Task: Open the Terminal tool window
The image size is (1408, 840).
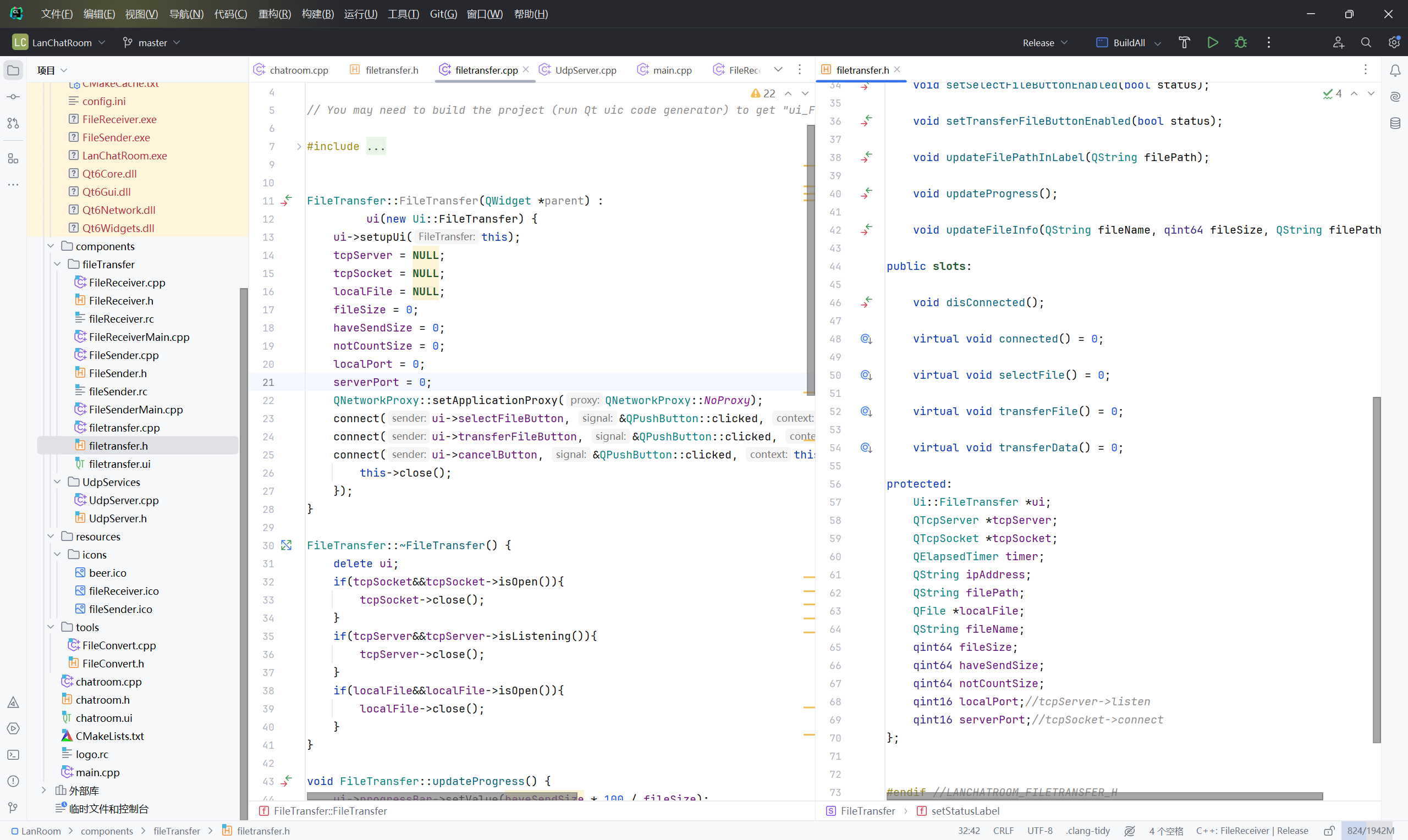Action: (x=13, y=755)
